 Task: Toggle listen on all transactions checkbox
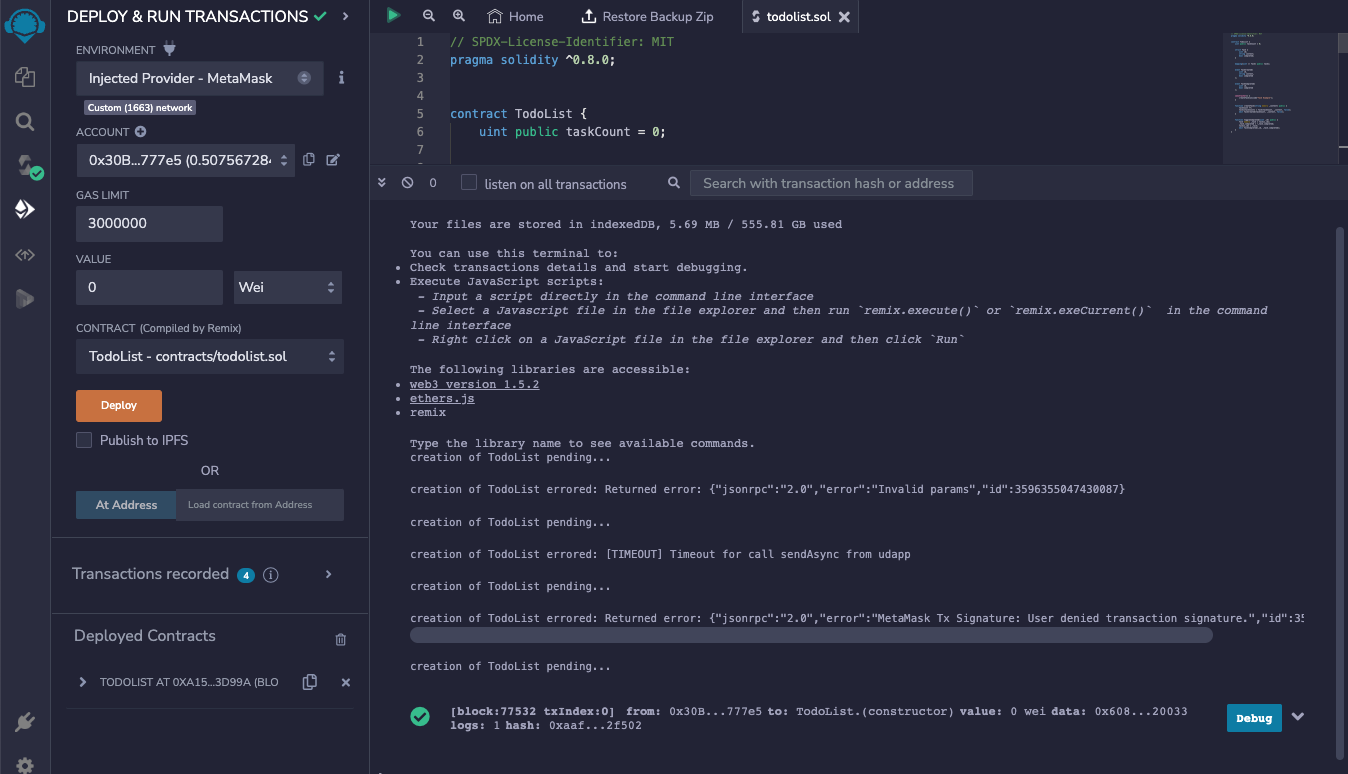469,182
